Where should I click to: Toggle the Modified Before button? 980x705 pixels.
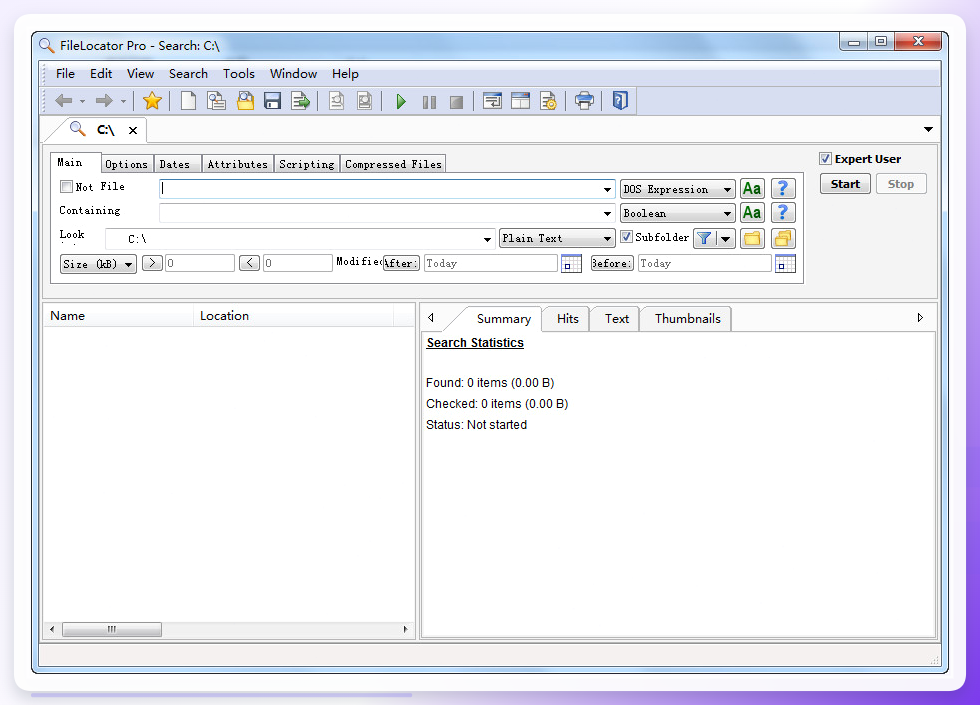pyautogui.click(x=612, y=263)
